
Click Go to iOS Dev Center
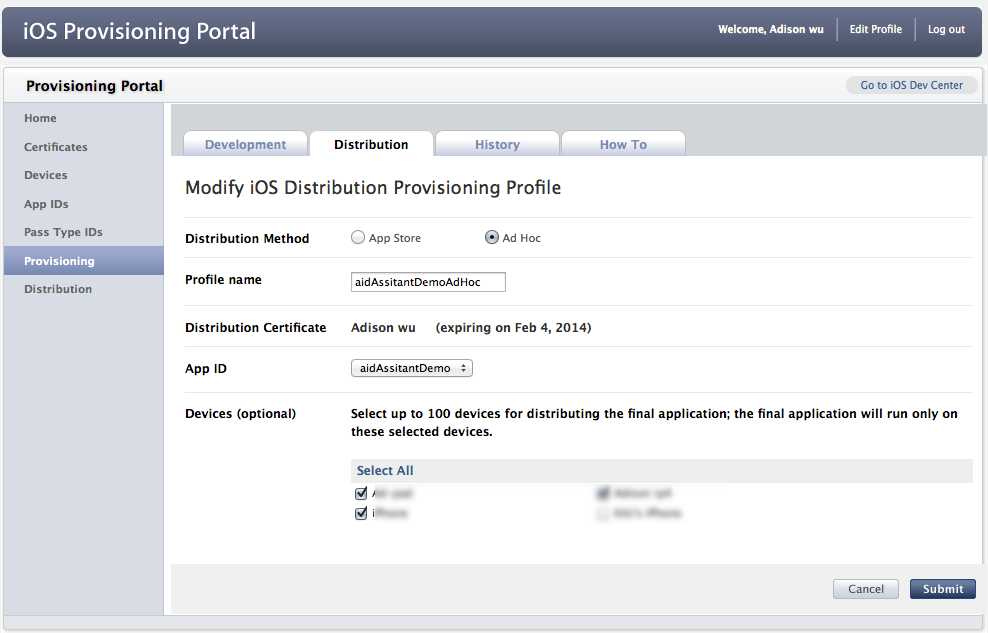click(912, 85)
